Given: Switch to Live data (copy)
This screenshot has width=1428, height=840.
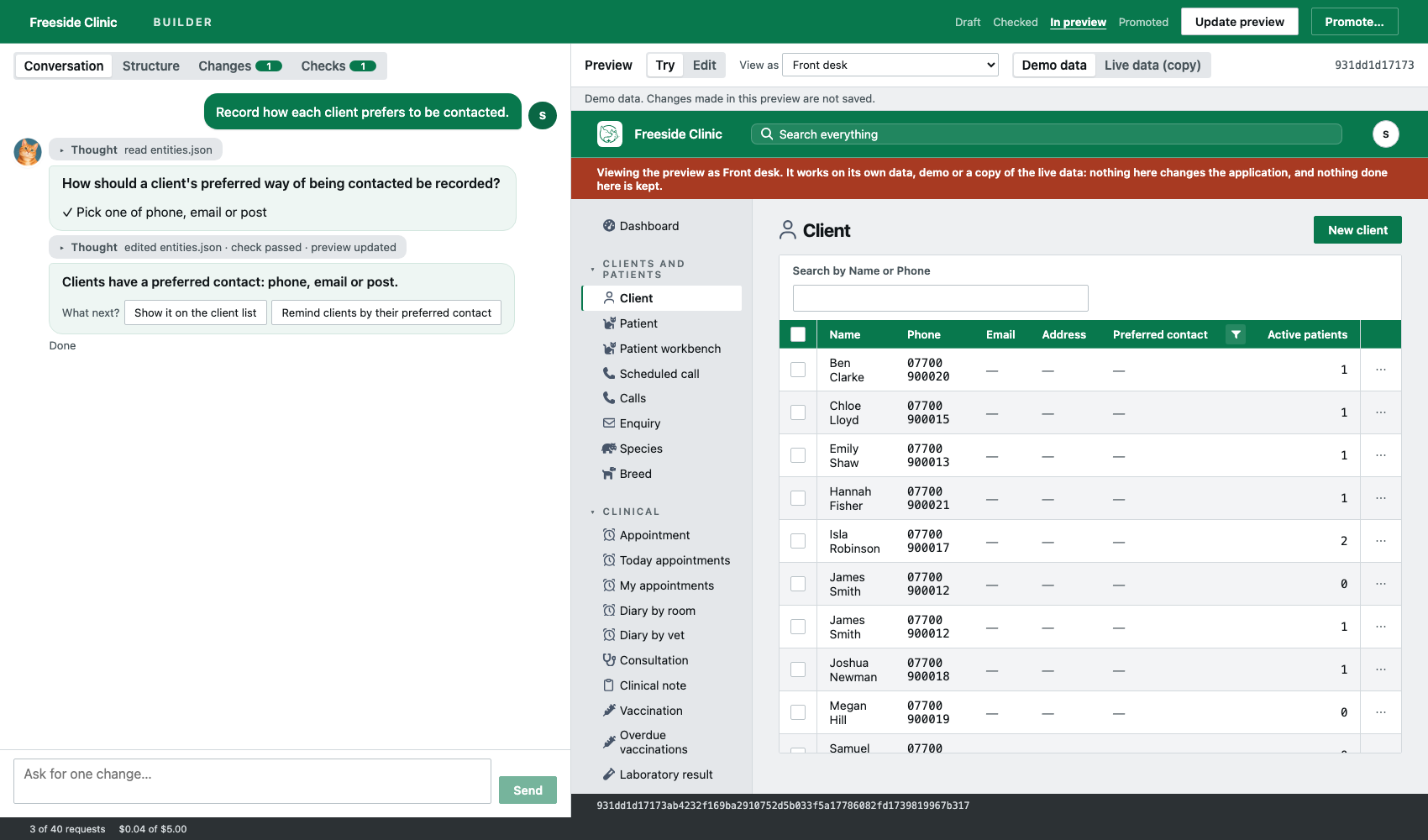Looking at the screenshot, I should [1152, 66].
